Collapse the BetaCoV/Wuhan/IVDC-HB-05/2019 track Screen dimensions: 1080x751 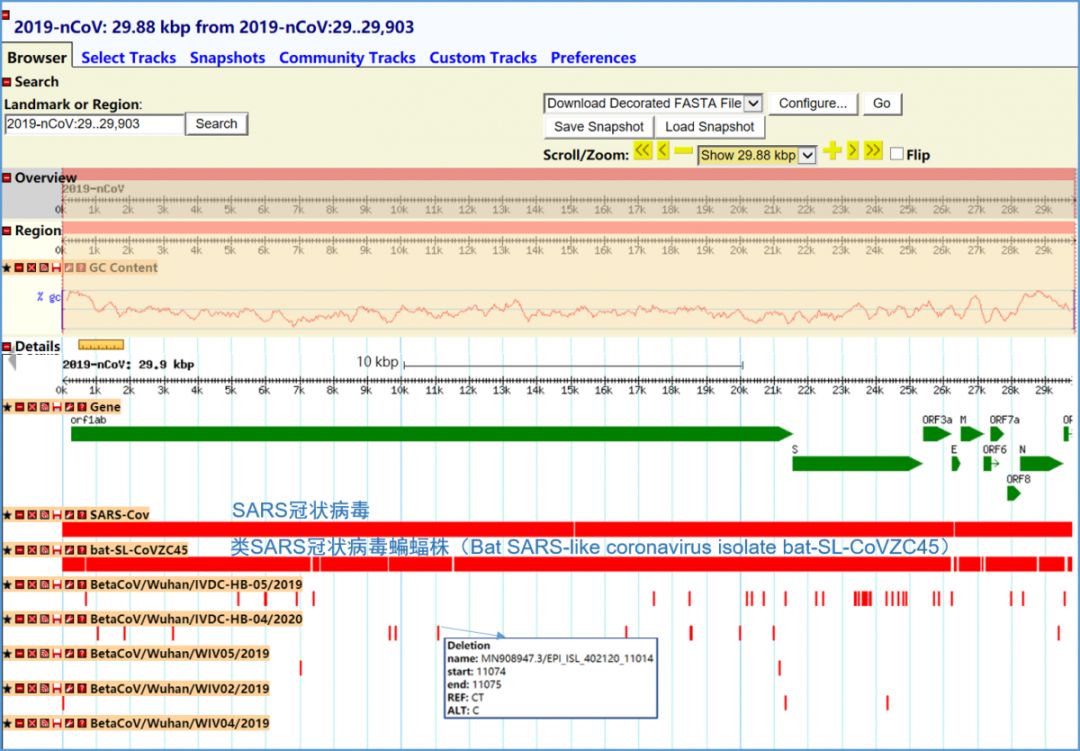pos(20,584)
